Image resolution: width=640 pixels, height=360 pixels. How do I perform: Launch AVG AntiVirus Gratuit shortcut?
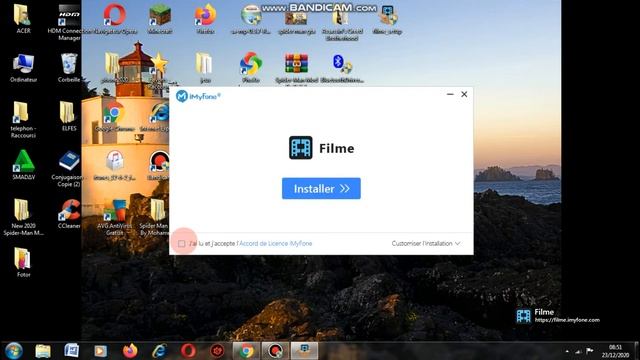115,217
